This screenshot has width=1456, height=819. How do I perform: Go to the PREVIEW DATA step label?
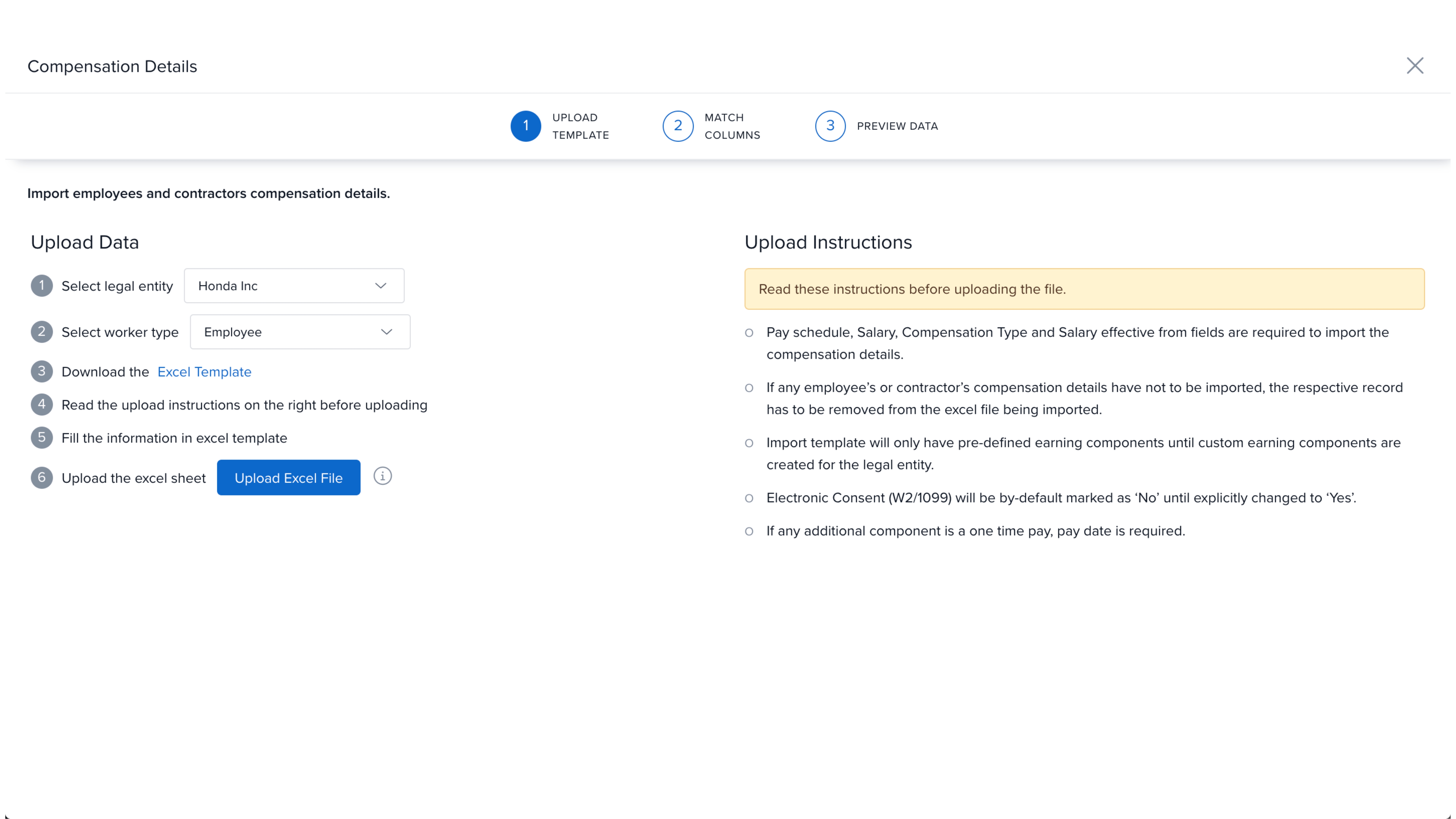(897, 126)
